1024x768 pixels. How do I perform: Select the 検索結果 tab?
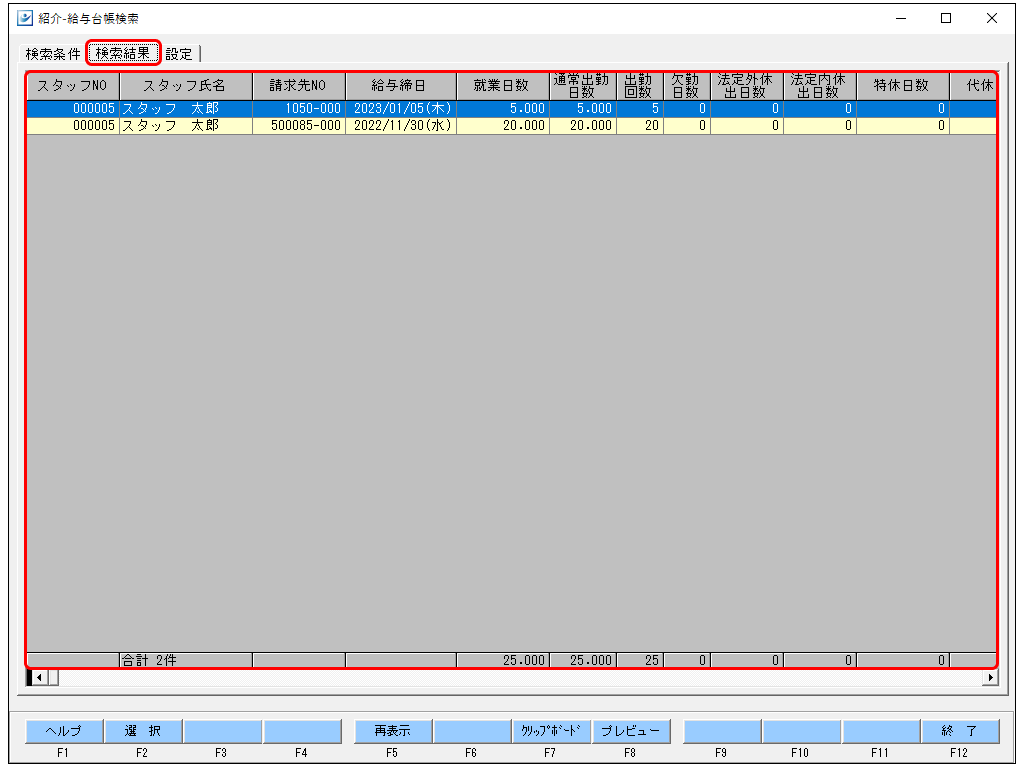[123, 53]
